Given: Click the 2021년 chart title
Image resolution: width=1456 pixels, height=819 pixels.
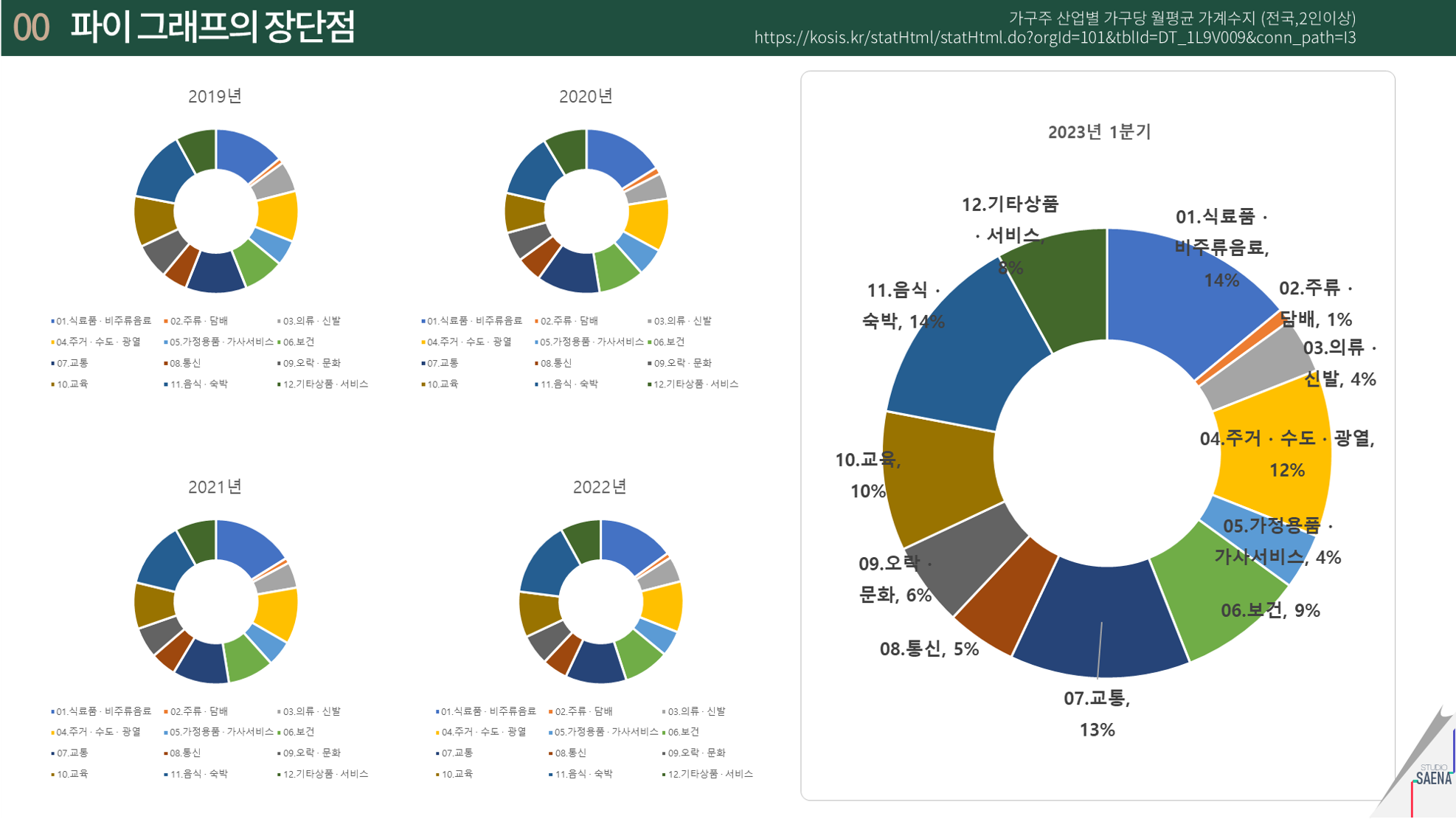Looking at the screenshot, I should click(215, 487).
